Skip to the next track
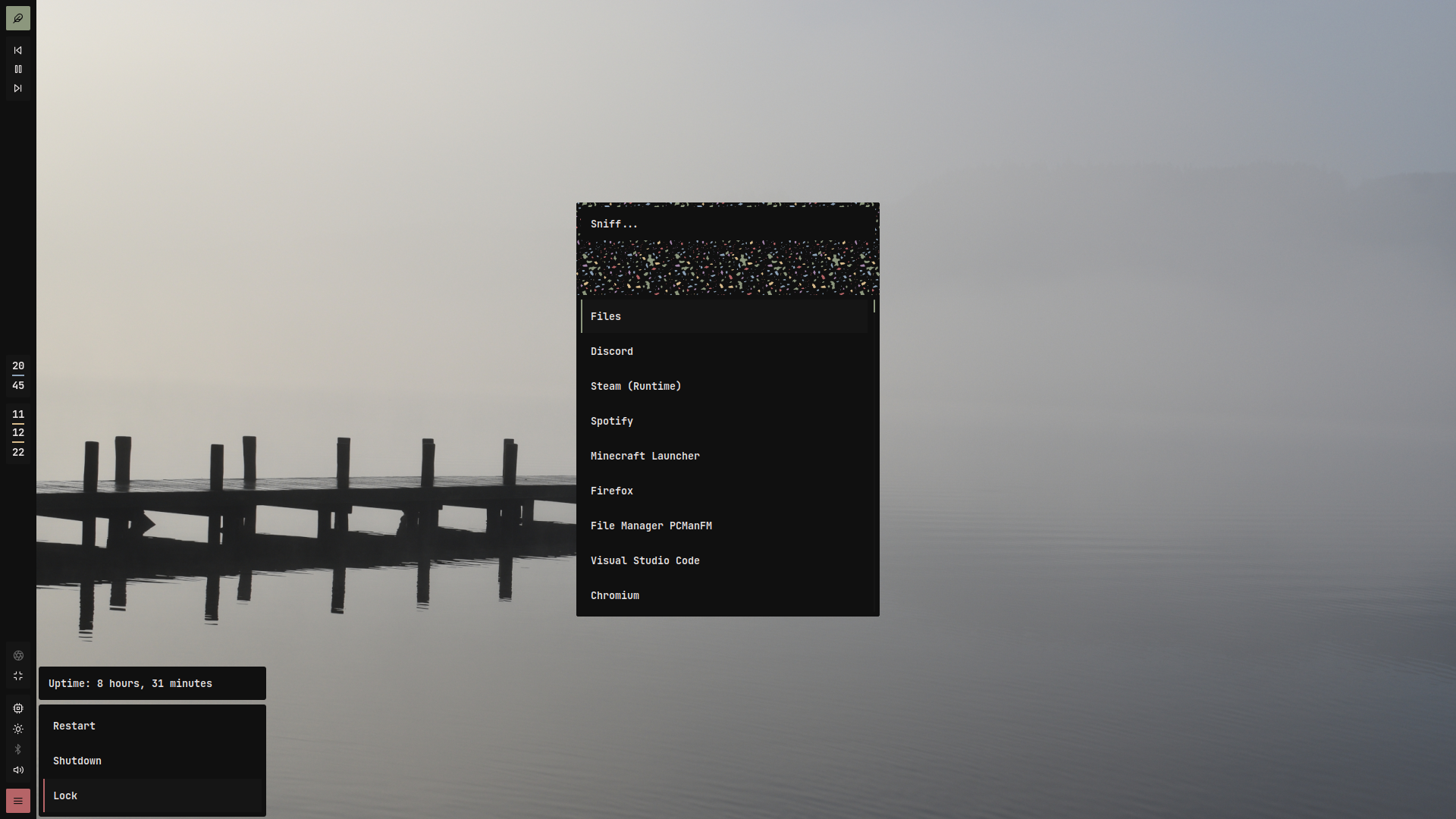The image size is (1456, 819). [x=18, y=88]
